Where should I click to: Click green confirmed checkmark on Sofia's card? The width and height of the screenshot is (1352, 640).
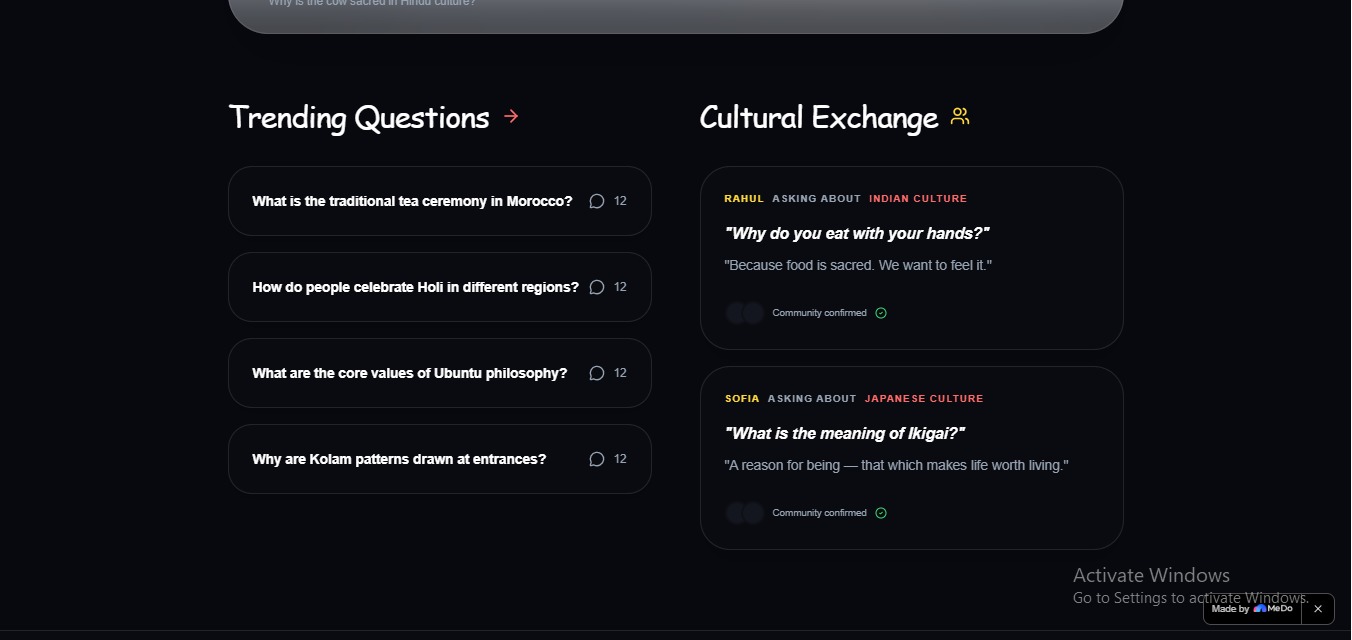click(x=881, y=513)
